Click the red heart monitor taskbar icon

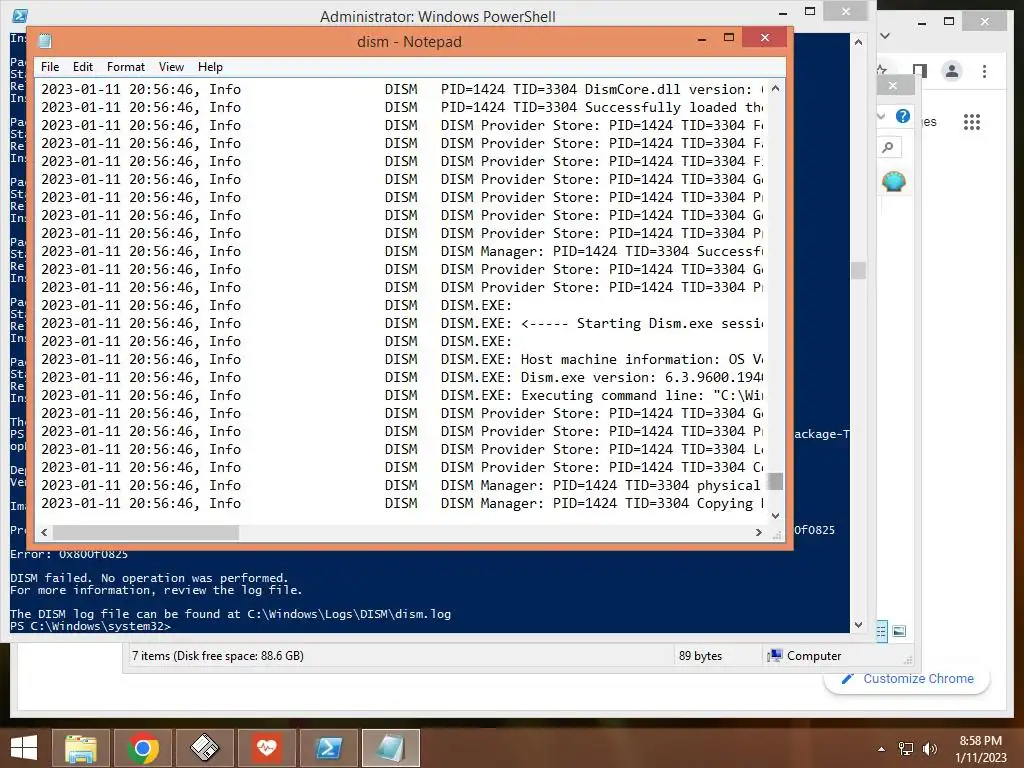tap(266, 748)
